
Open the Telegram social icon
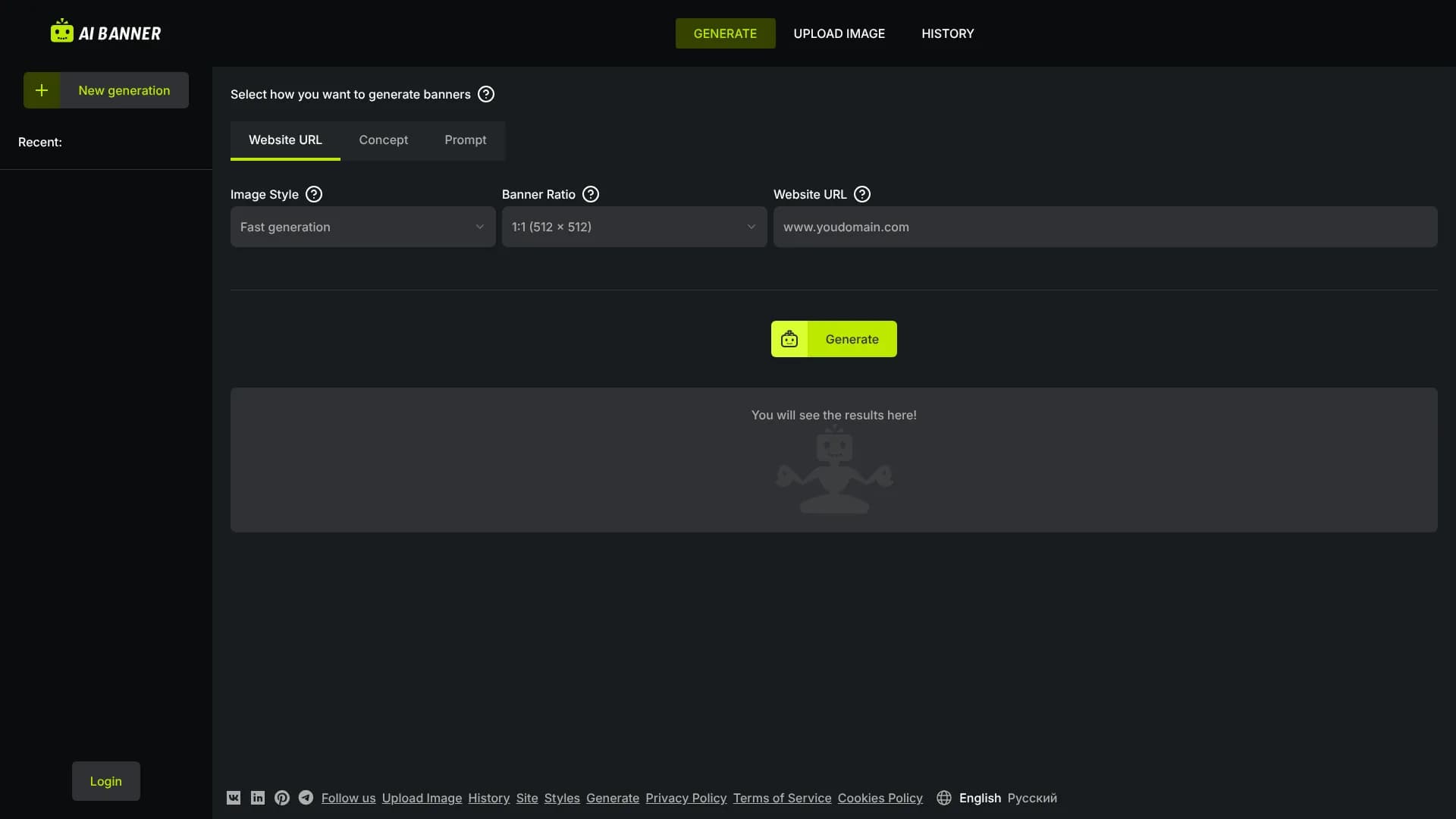(x=306, y=798)
